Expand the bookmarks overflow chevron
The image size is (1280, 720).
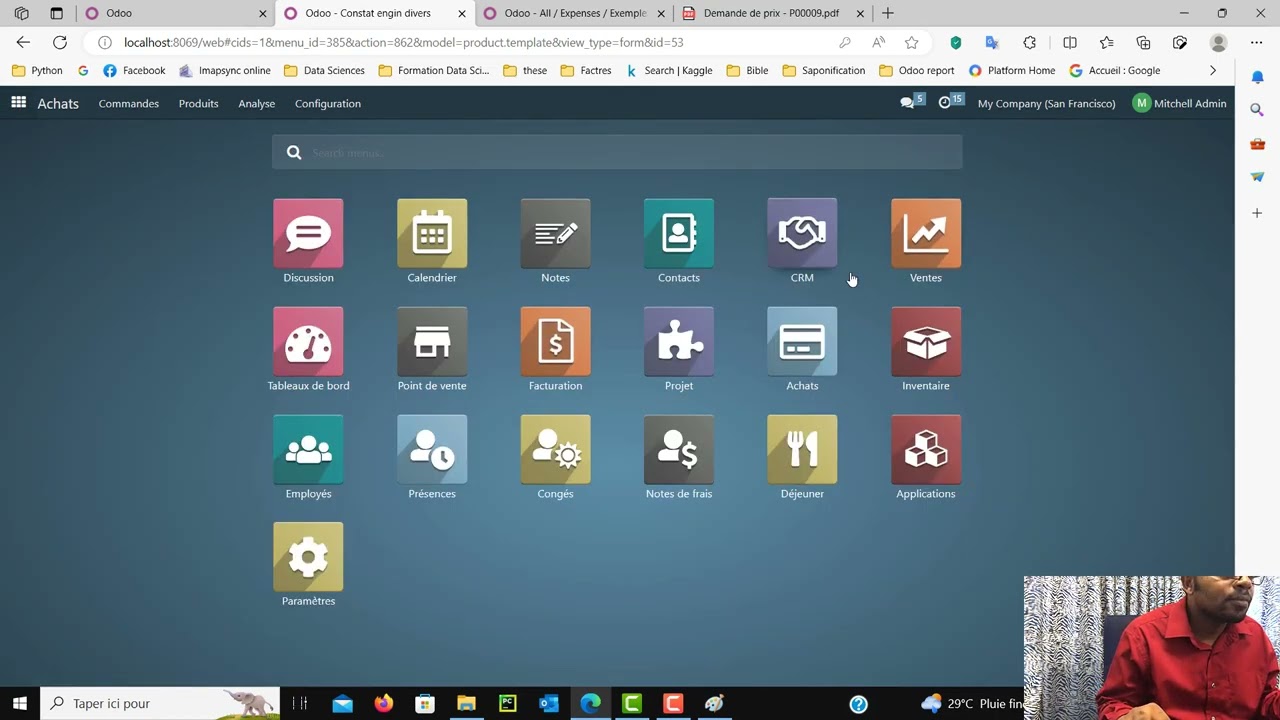(1213, 70)
